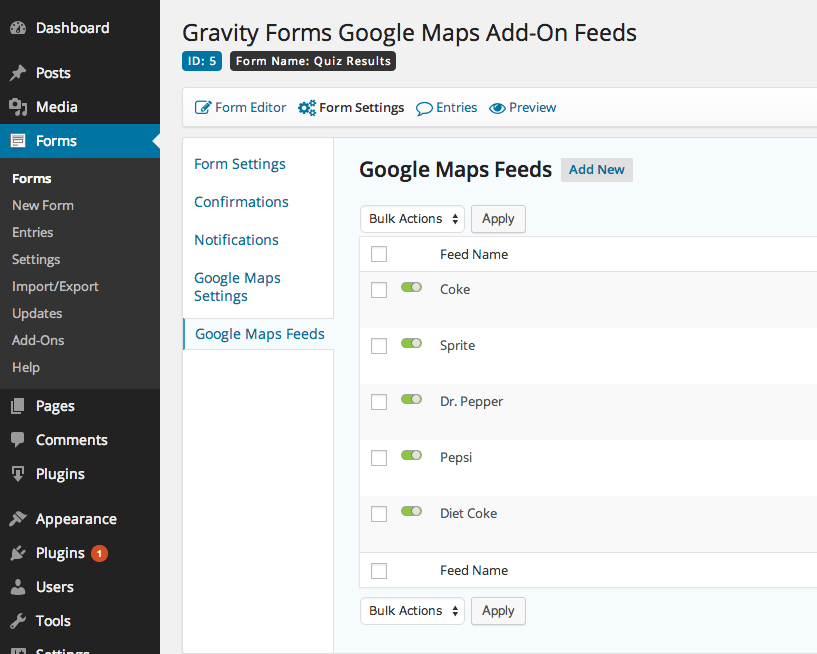The height and width of the screenshot is (654, 817).
Task: Open the Bulk Actions dropdown above the feed table
Action: [x=412, y=219]
